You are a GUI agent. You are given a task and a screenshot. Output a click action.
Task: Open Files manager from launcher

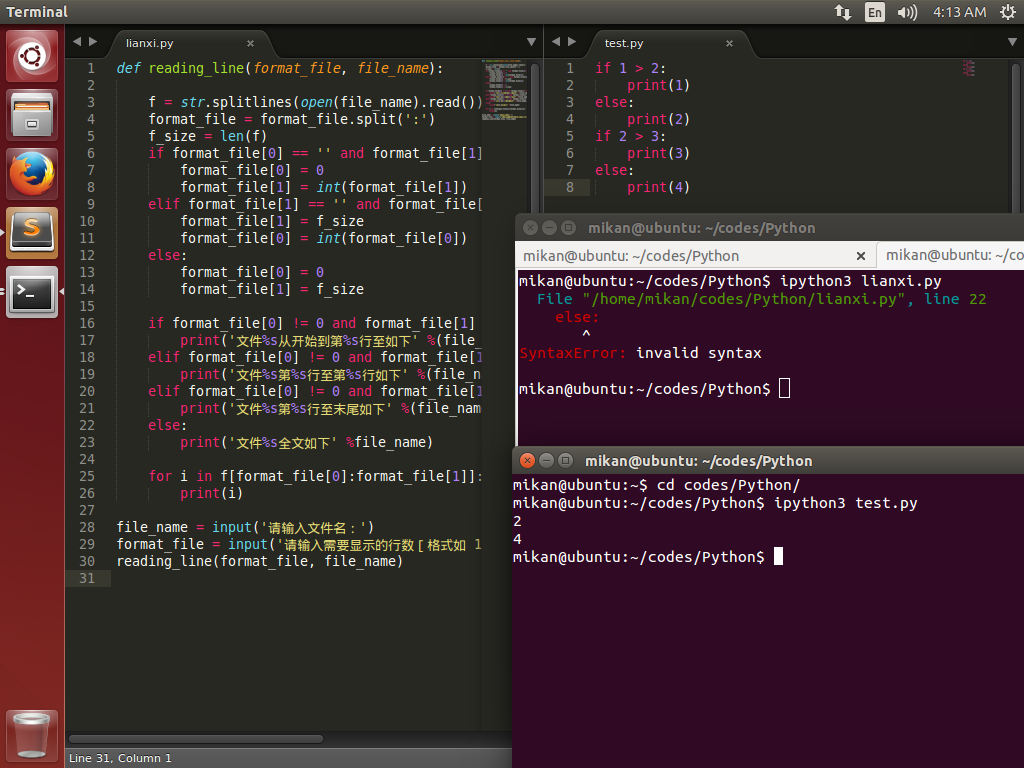click(33, 115)
